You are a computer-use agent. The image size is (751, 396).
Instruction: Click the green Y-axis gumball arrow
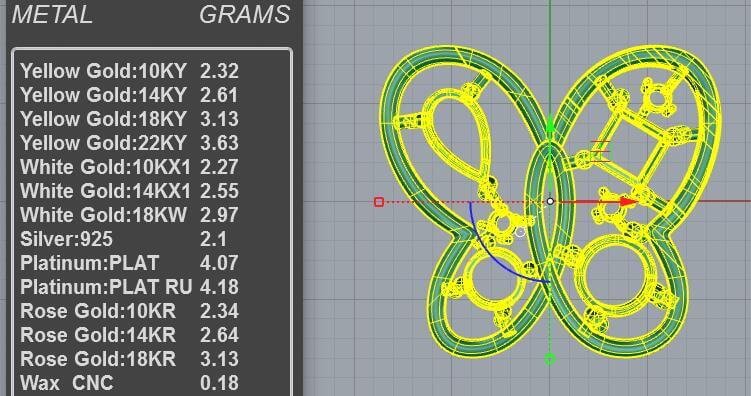point(550,124)
